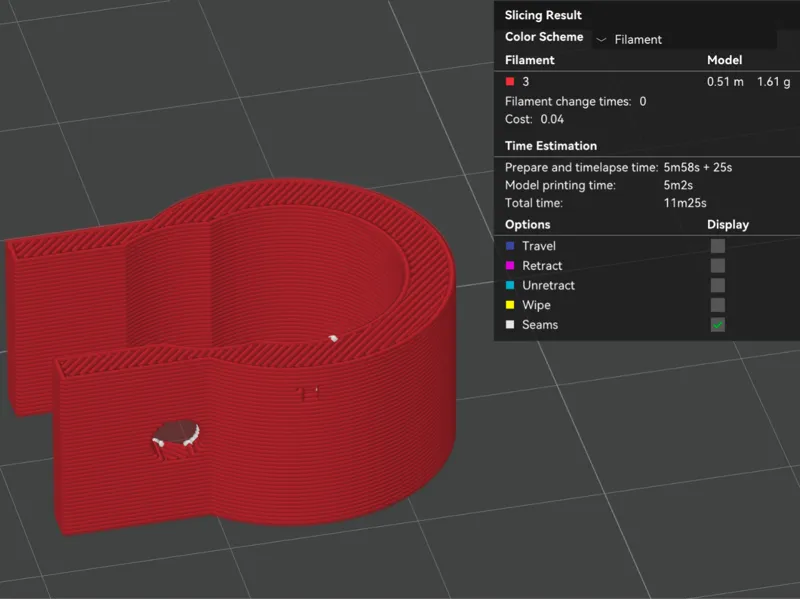Click the Filament column header

click(x=529, y=60)
